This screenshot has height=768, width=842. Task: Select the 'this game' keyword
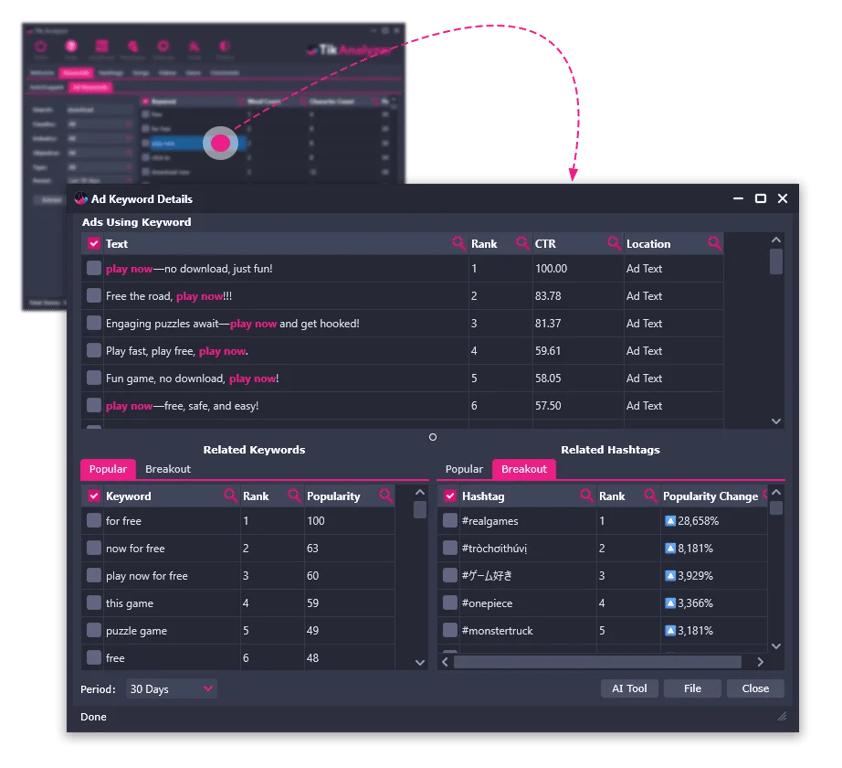point(129,603)
